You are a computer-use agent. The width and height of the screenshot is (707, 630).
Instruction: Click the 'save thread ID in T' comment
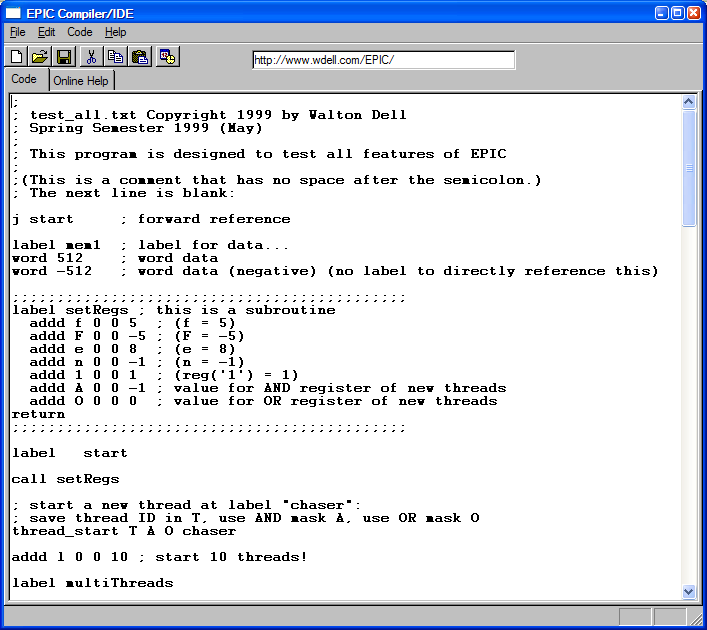245,518
